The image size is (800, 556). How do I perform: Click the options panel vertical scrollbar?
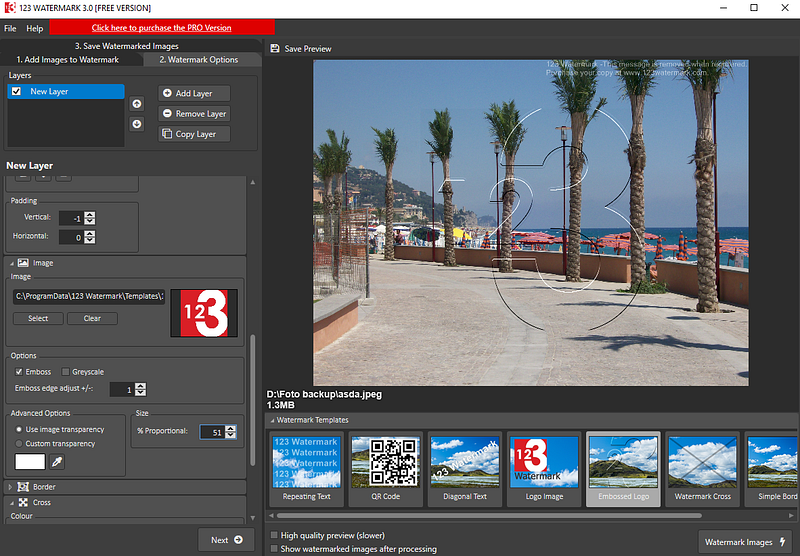click(x=253, y=400)
